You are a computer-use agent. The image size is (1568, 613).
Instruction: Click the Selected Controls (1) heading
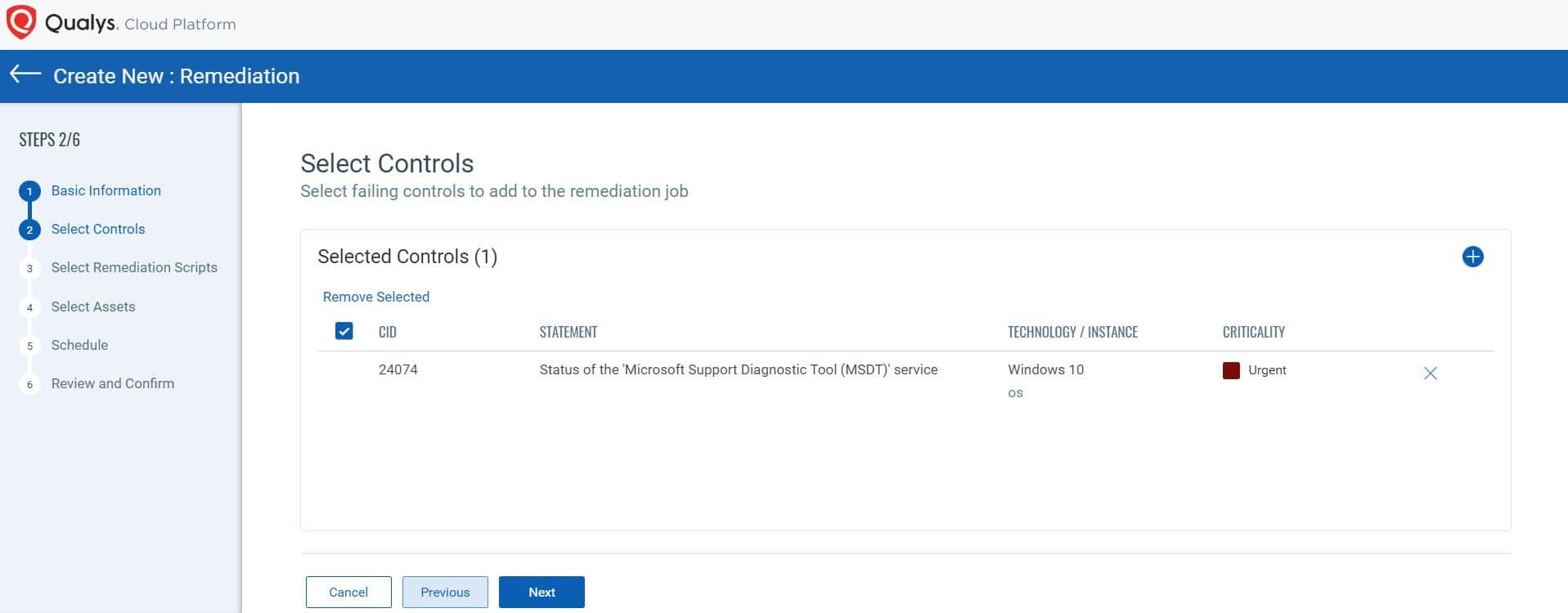(407, 257)
